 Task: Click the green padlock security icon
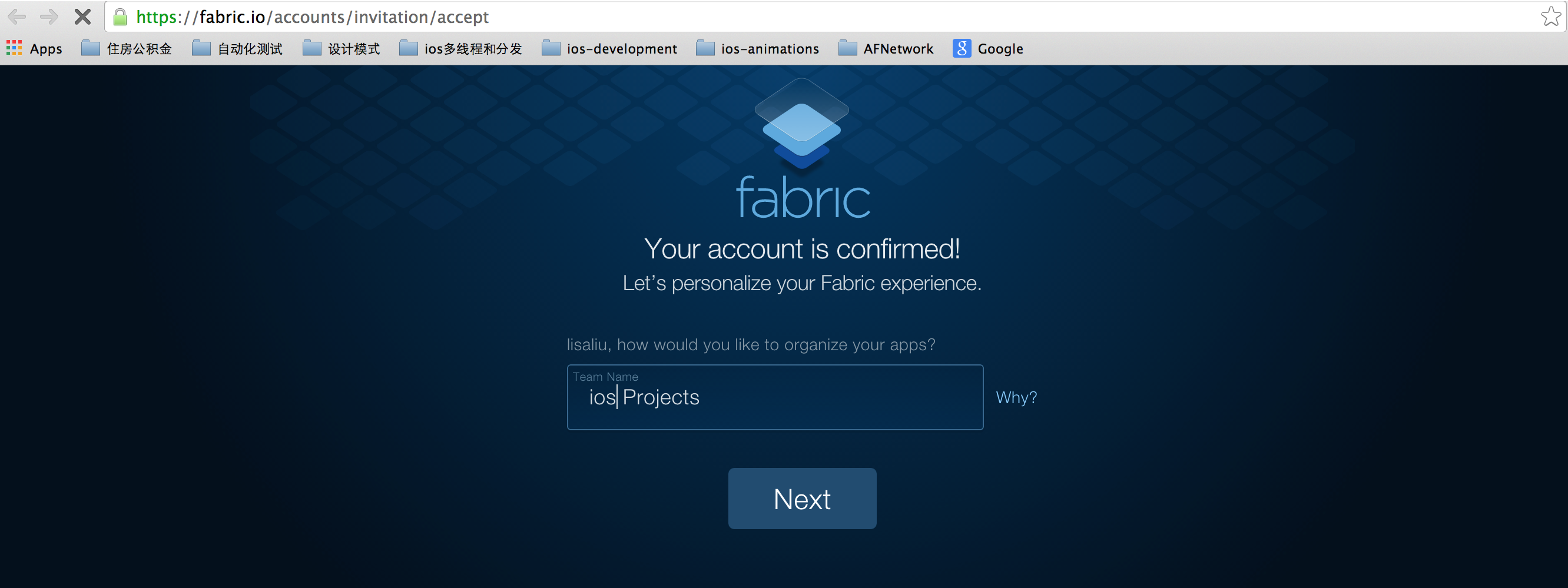click(x=120, y=17)
